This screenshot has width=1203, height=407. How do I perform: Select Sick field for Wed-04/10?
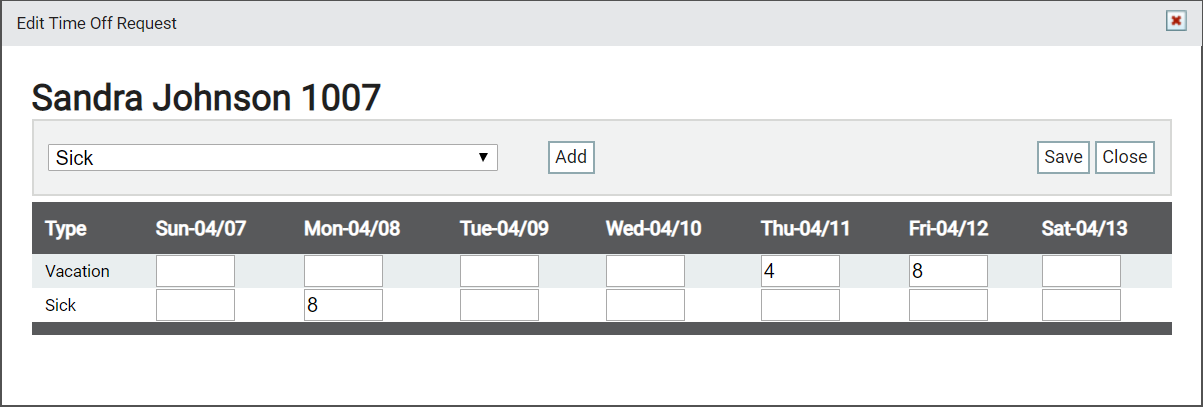pos(645,305)
